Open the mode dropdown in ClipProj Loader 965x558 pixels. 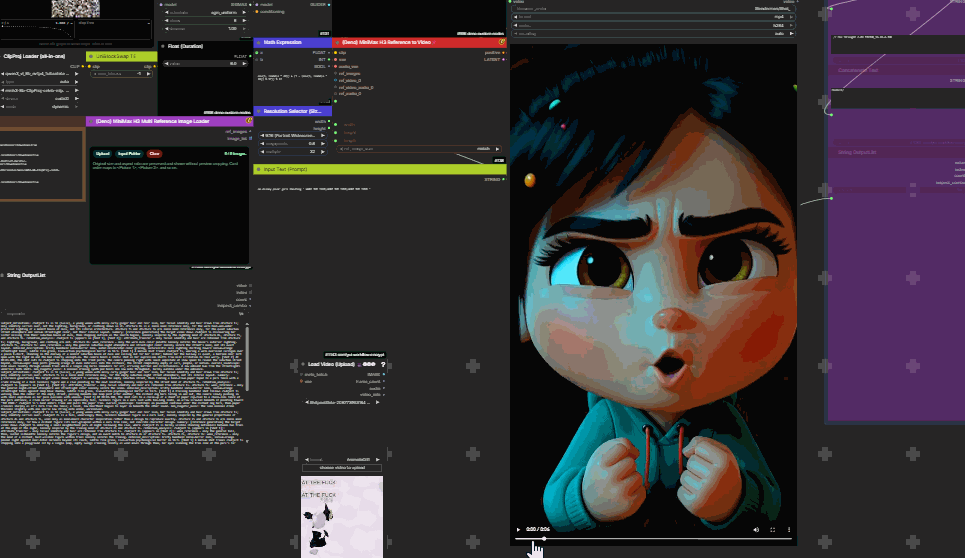[40, 106]
